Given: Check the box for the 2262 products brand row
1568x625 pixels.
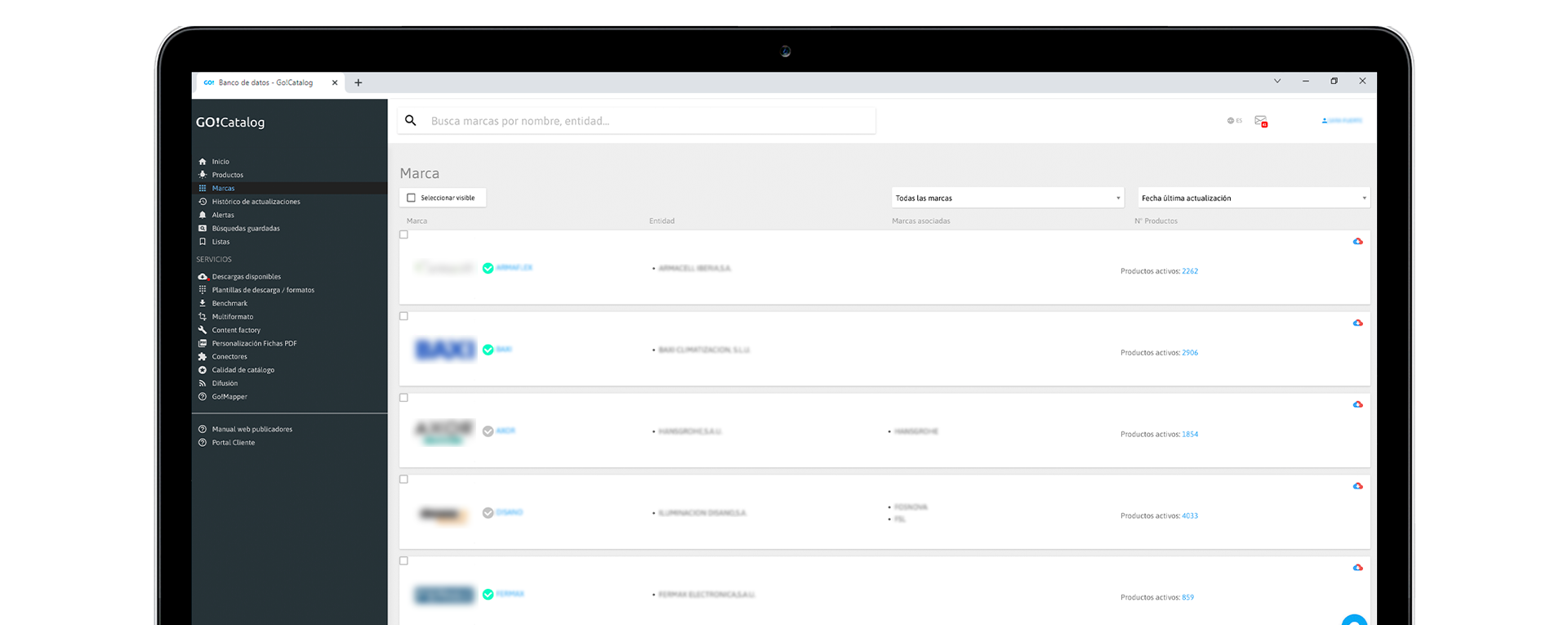Looking at the screenshot, I should [403, 234].
